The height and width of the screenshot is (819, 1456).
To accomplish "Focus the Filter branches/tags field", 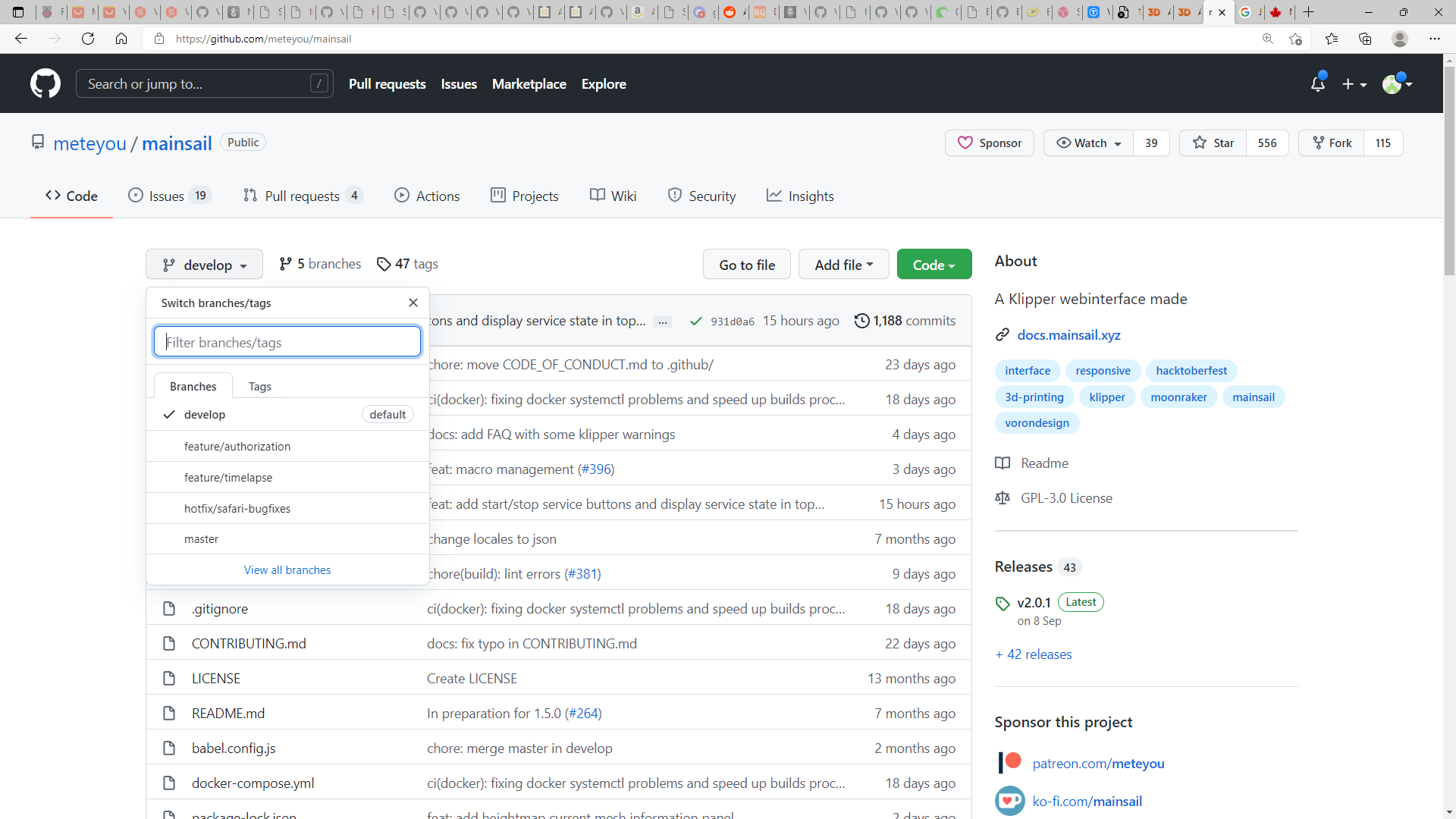I will coord(287,342).
